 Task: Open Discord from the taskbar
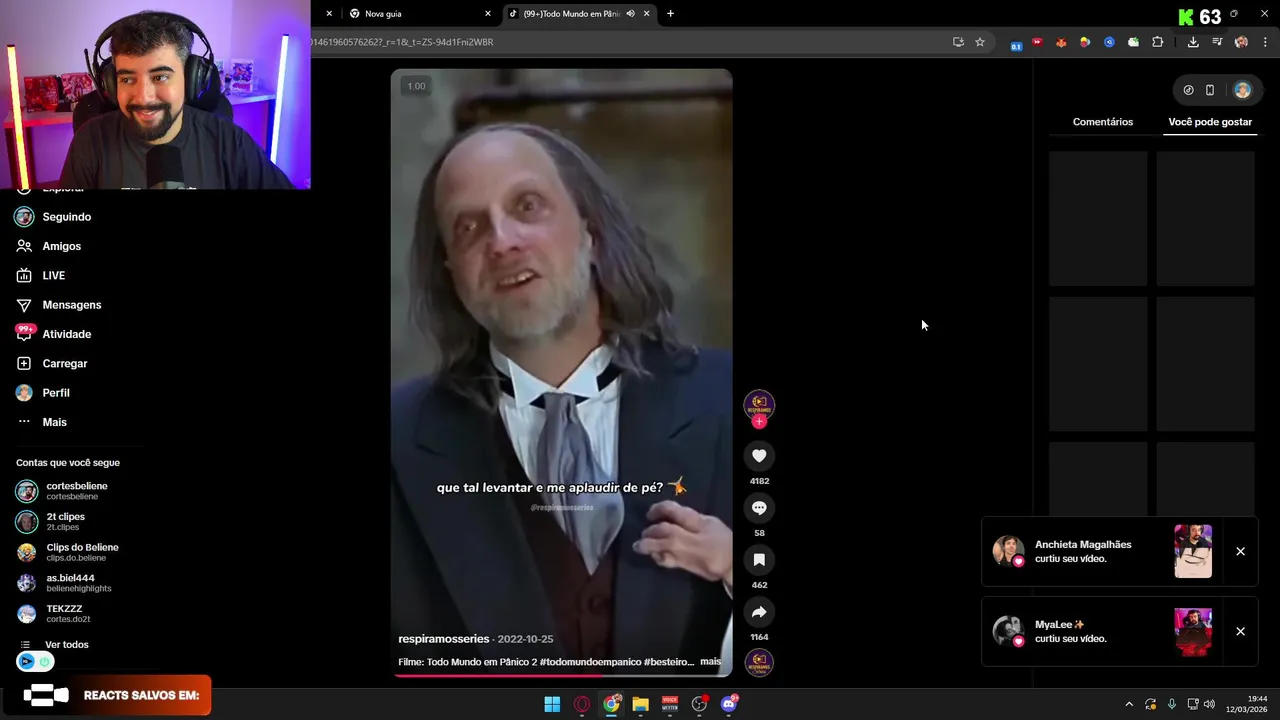(x=729, y=704)
